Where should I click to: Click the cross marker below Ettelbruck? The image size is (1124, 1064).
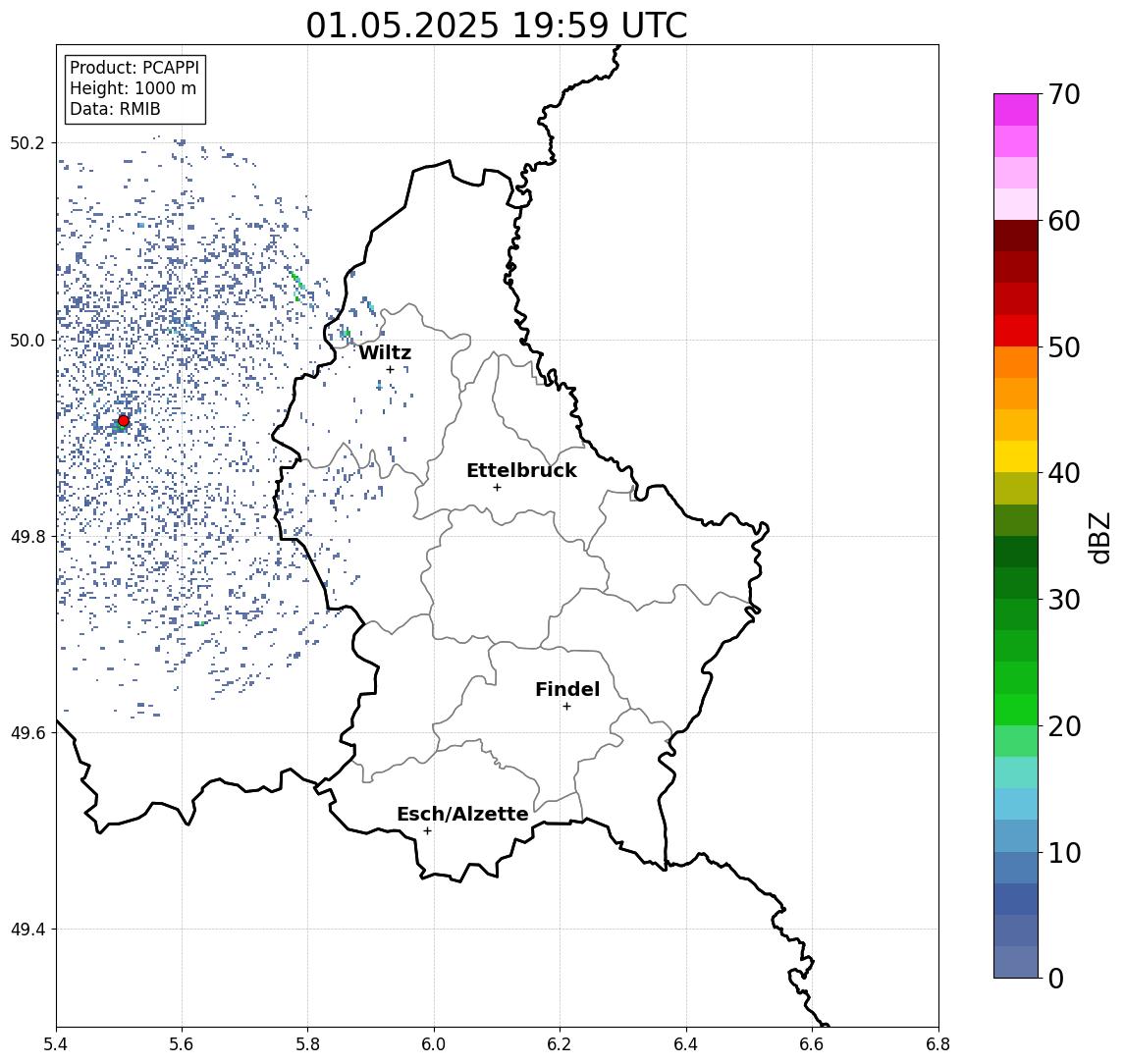(497, 488)
